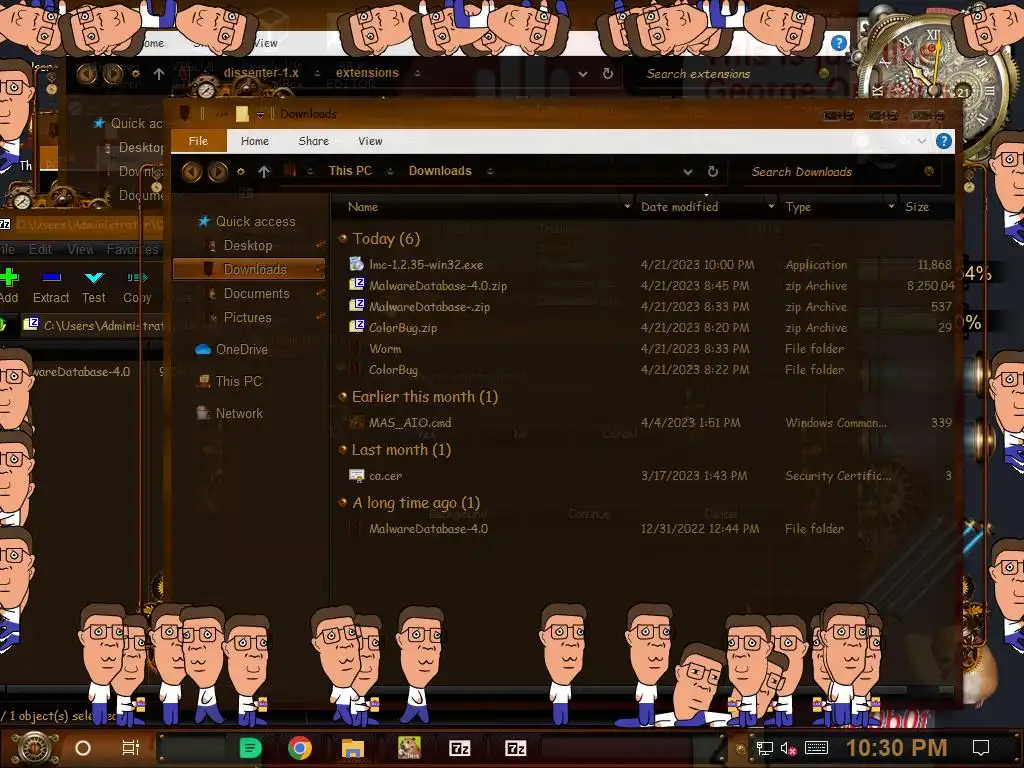Open the File ribbon tab in Downloads window
1024x768 pixels.
199,141
